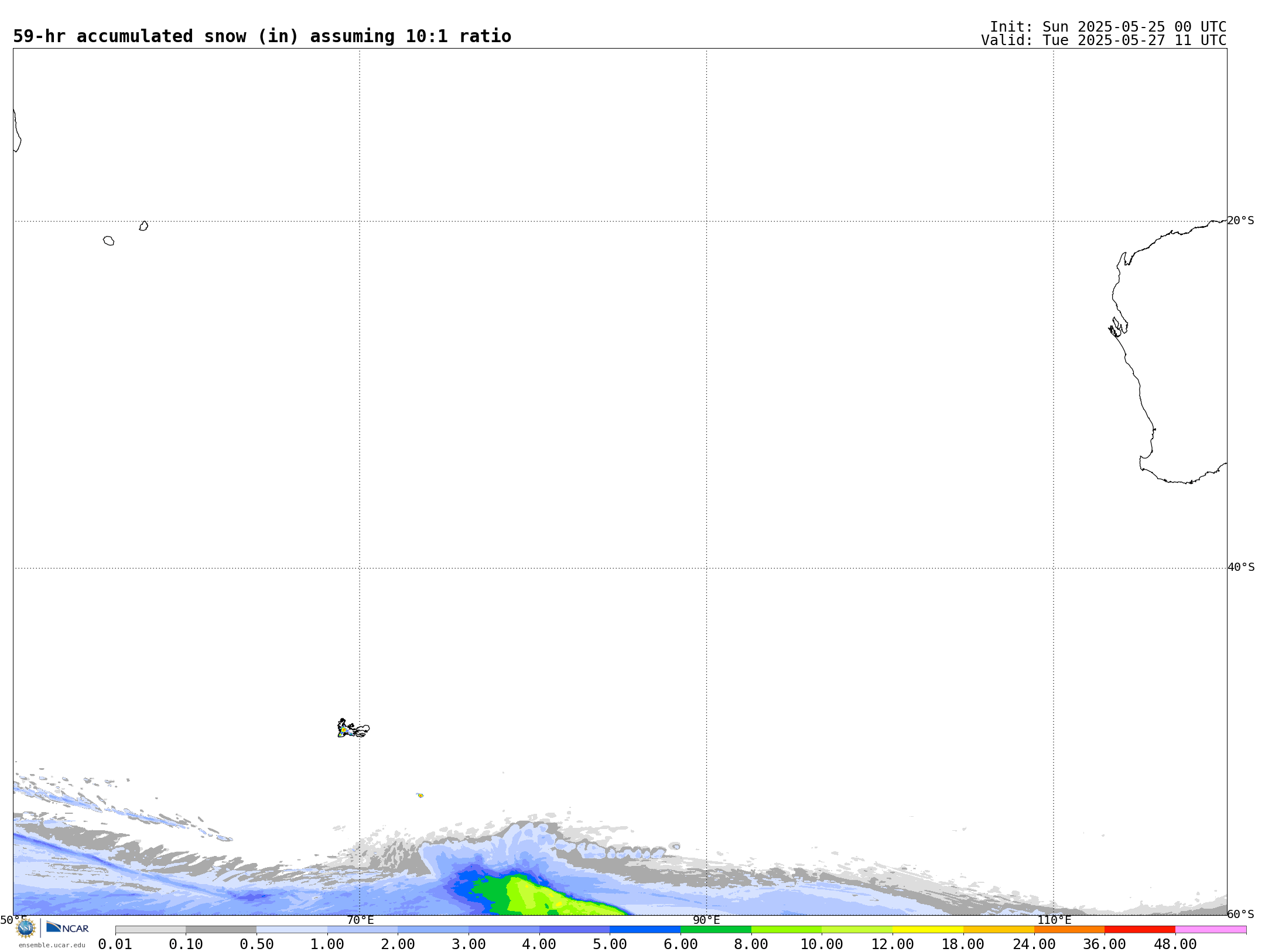Image resolution: width=1265 pixels, height=952 pixels.
Task: Click the 4.00 colorbar value label
Action: tap(539, 944)
